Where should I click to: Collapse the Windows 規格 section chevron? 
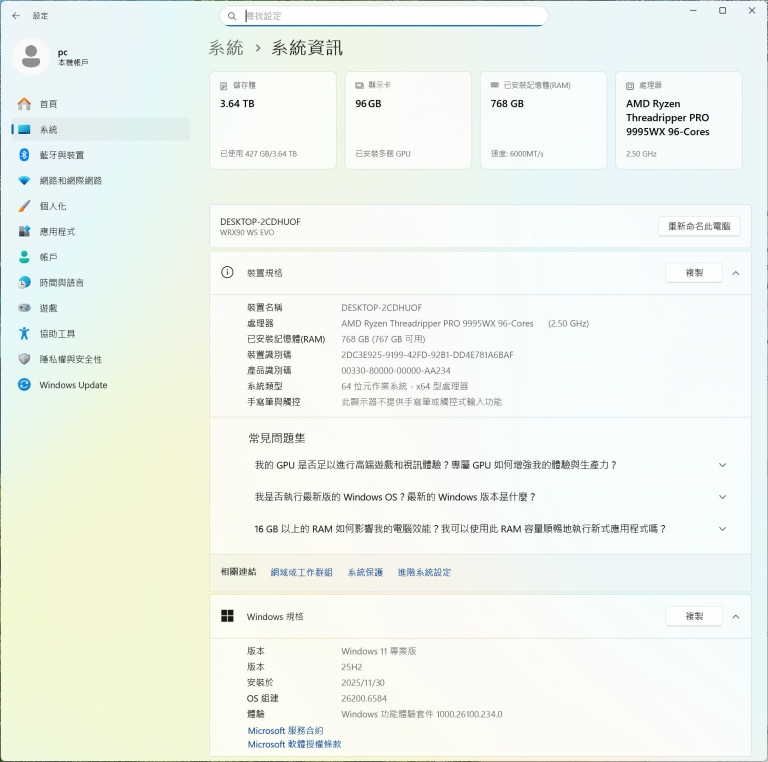pyautogui.click(x=736, y=617)
